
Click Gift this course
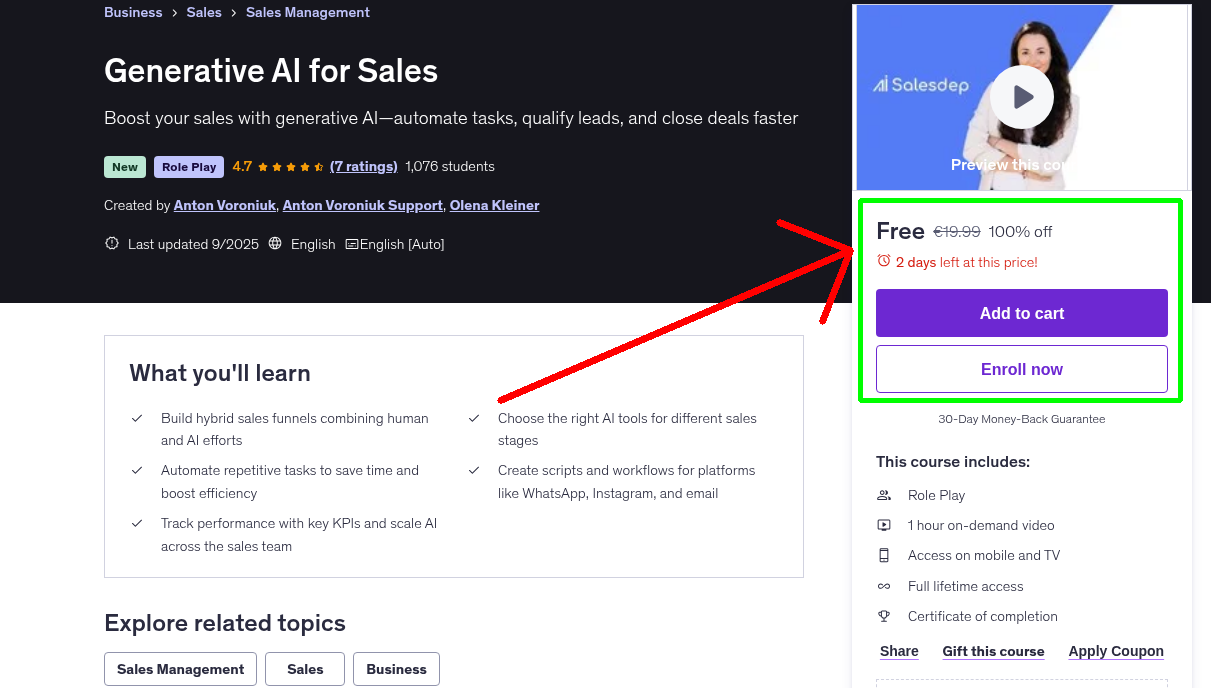click(993, 651)
